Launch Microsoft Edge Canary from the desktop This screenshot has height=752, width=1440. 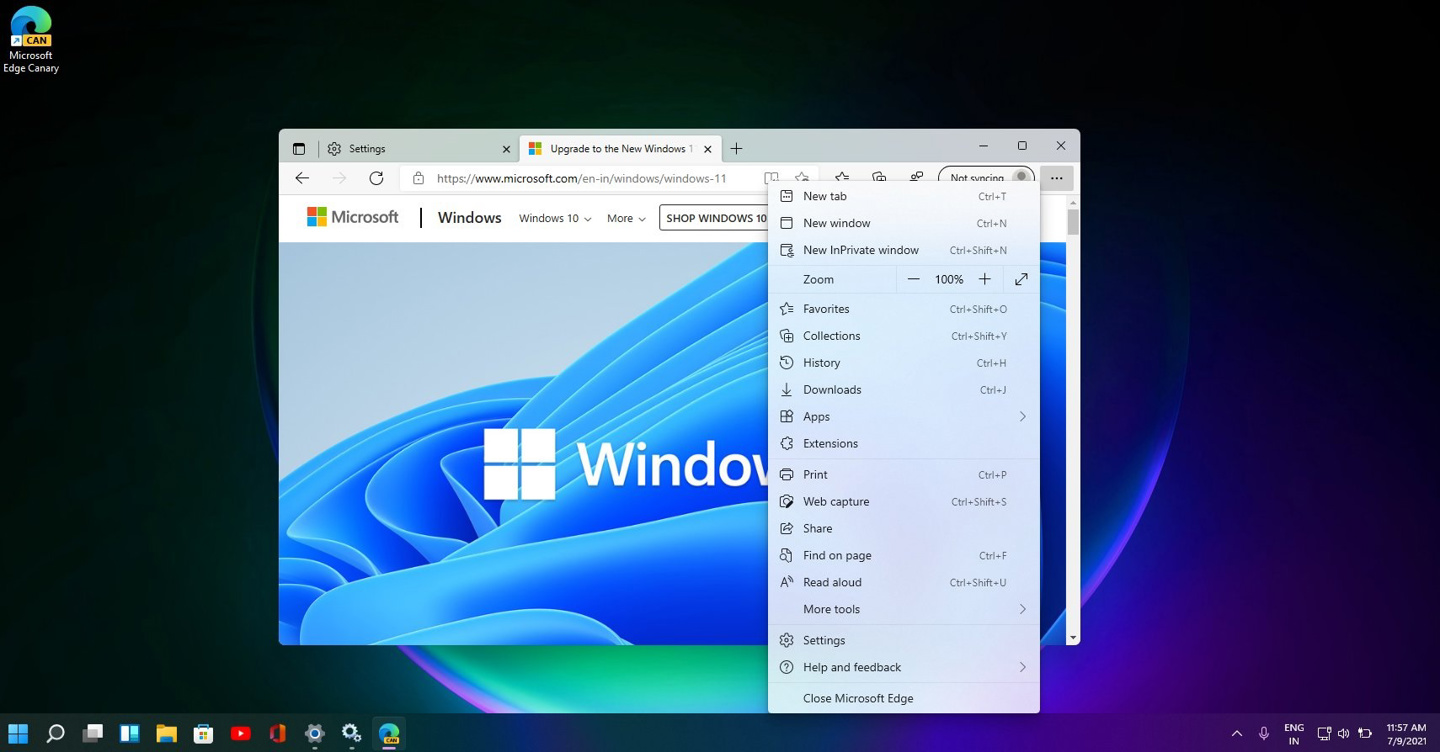pos(31,27)
